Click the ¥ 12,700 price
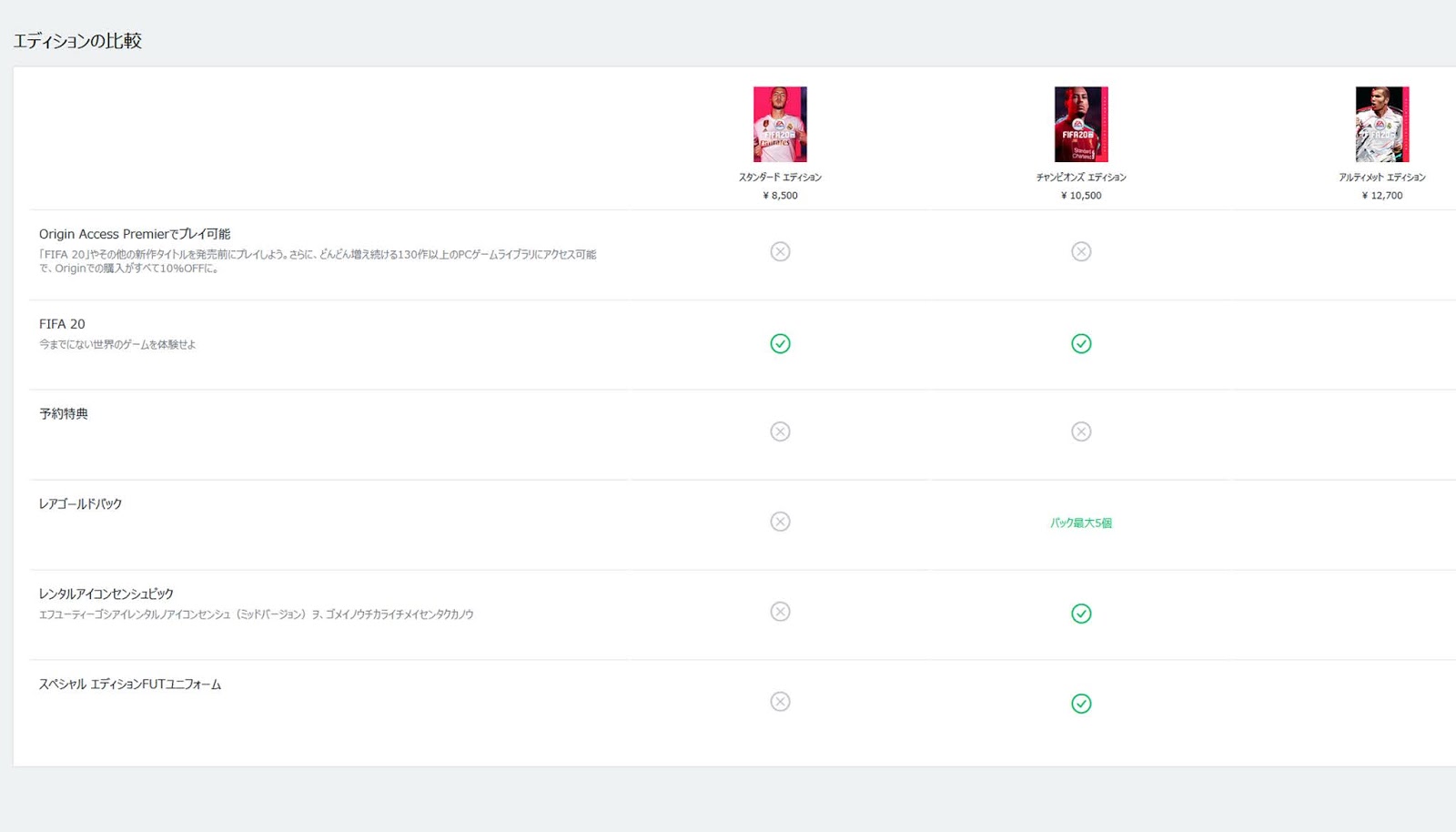1456x832 pixels. point(1382,195)
